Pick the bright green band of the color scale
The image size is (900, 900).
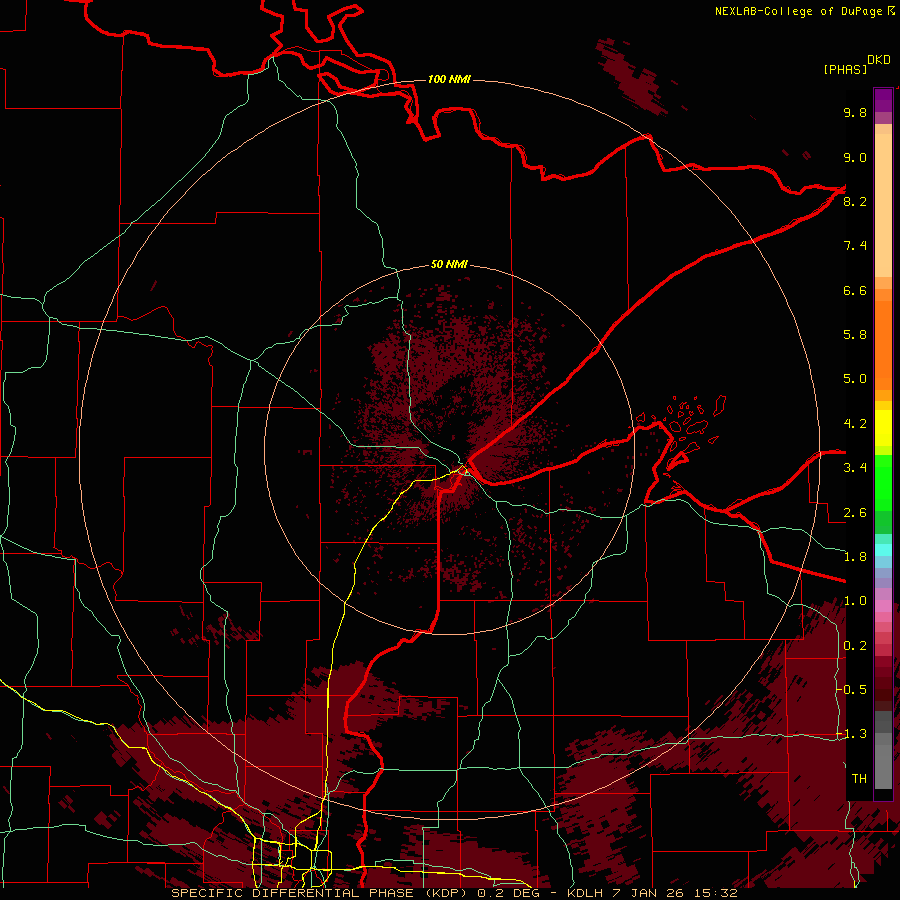coord(883,483)
